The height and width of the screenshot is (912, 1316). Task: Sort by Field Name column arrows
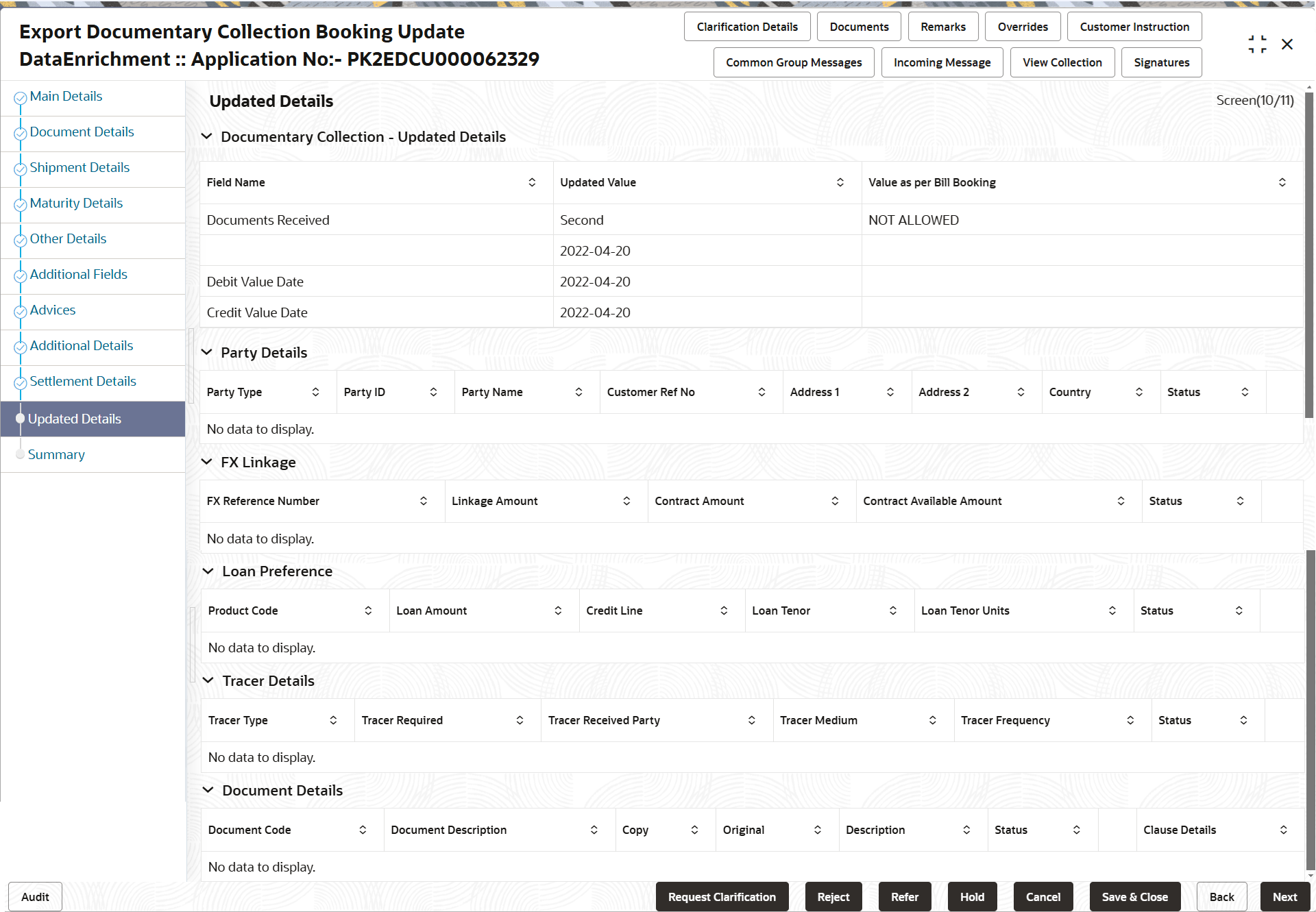coord(532,182)
